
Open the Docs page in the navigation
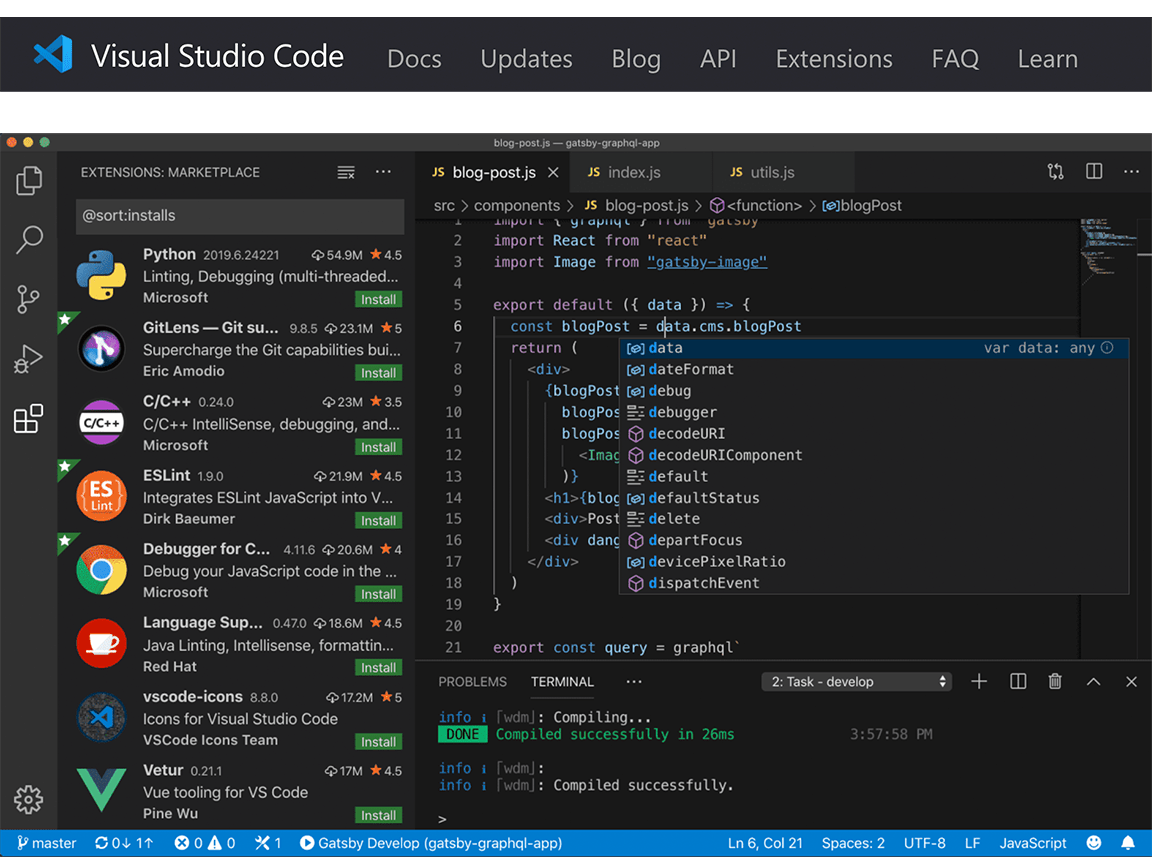coord(414,59)
